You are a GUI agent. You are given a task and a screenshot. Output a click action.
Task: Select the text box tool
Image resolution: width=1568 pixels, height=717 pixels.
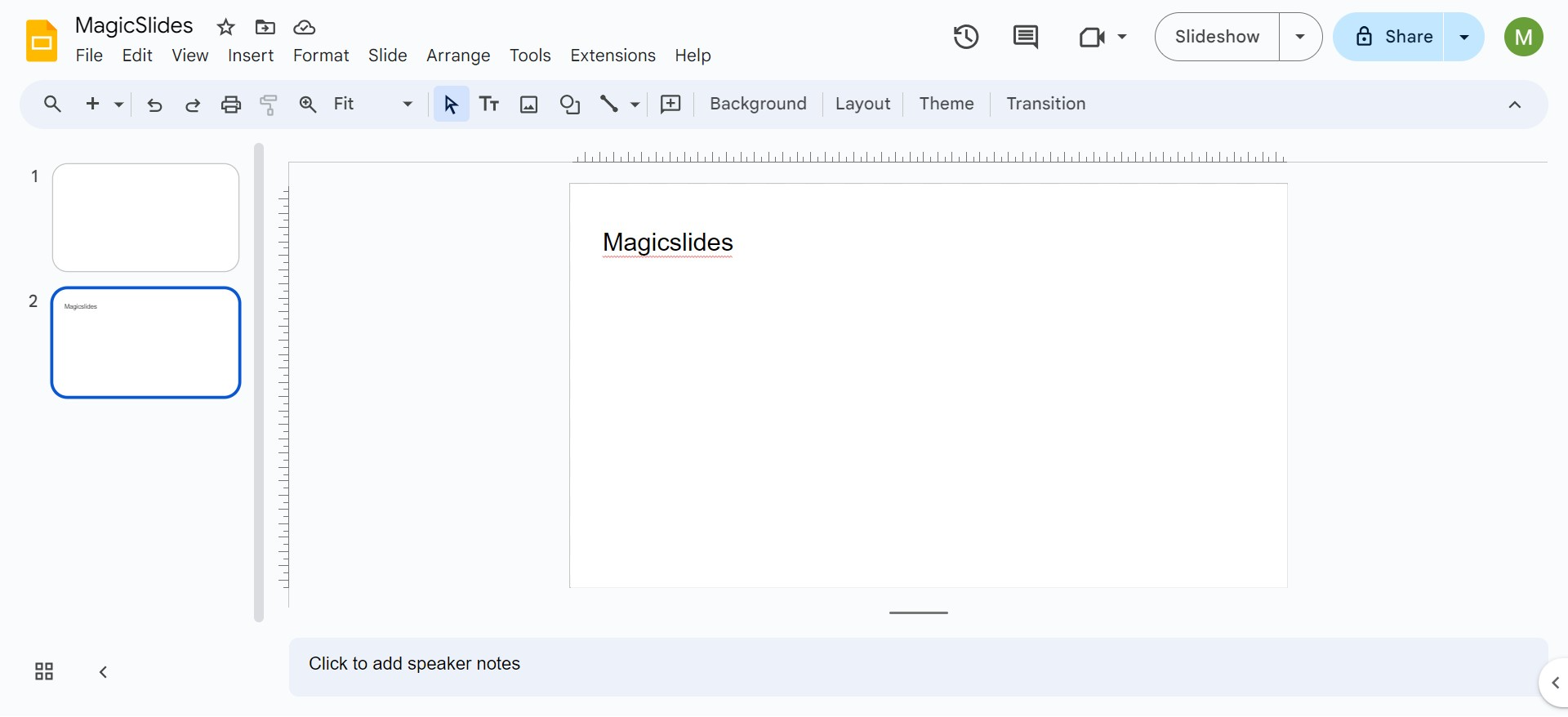pos(489,105)
